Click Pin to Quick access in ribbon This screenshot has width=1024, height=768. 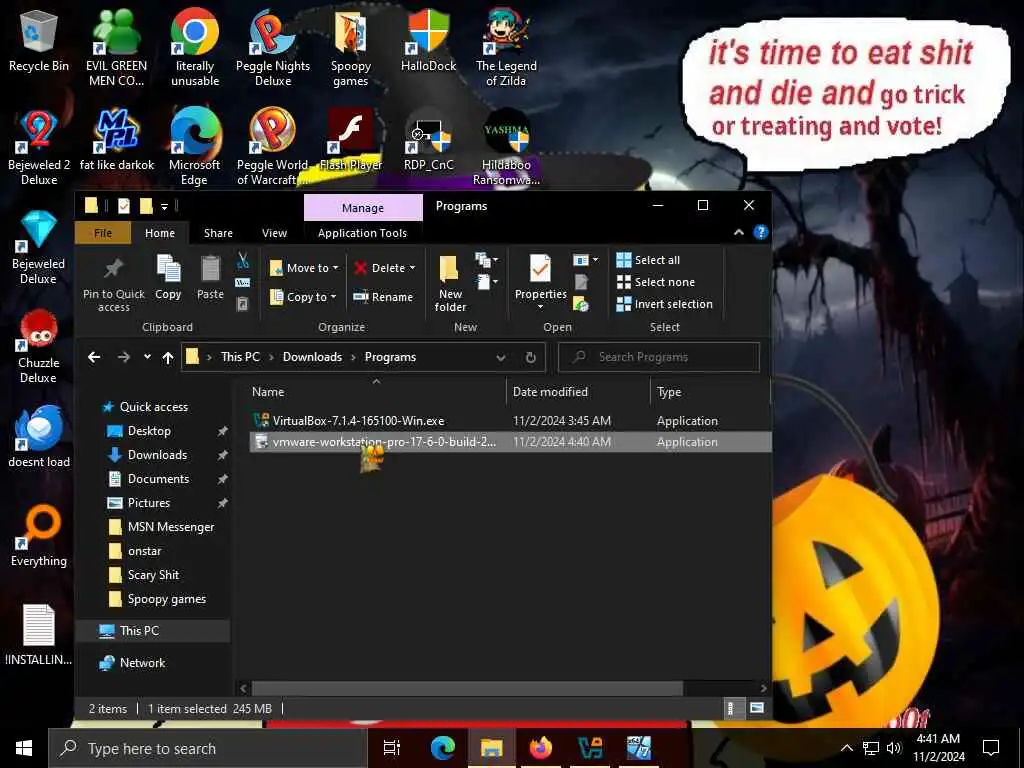(114, 285)
